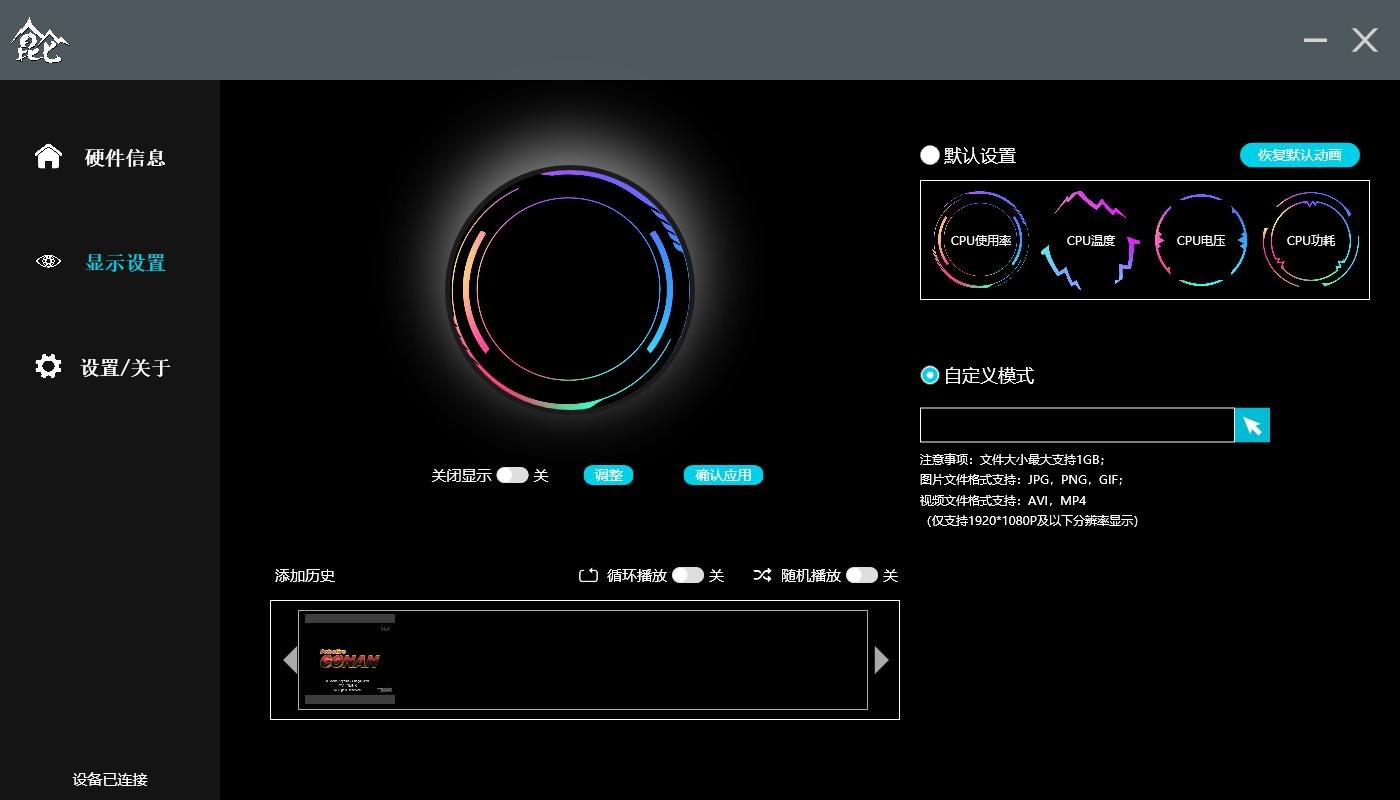The height and width of the screenshot is (800, 1400).
Task: Select the CPU电压 animation preset
Action: 1199,240
